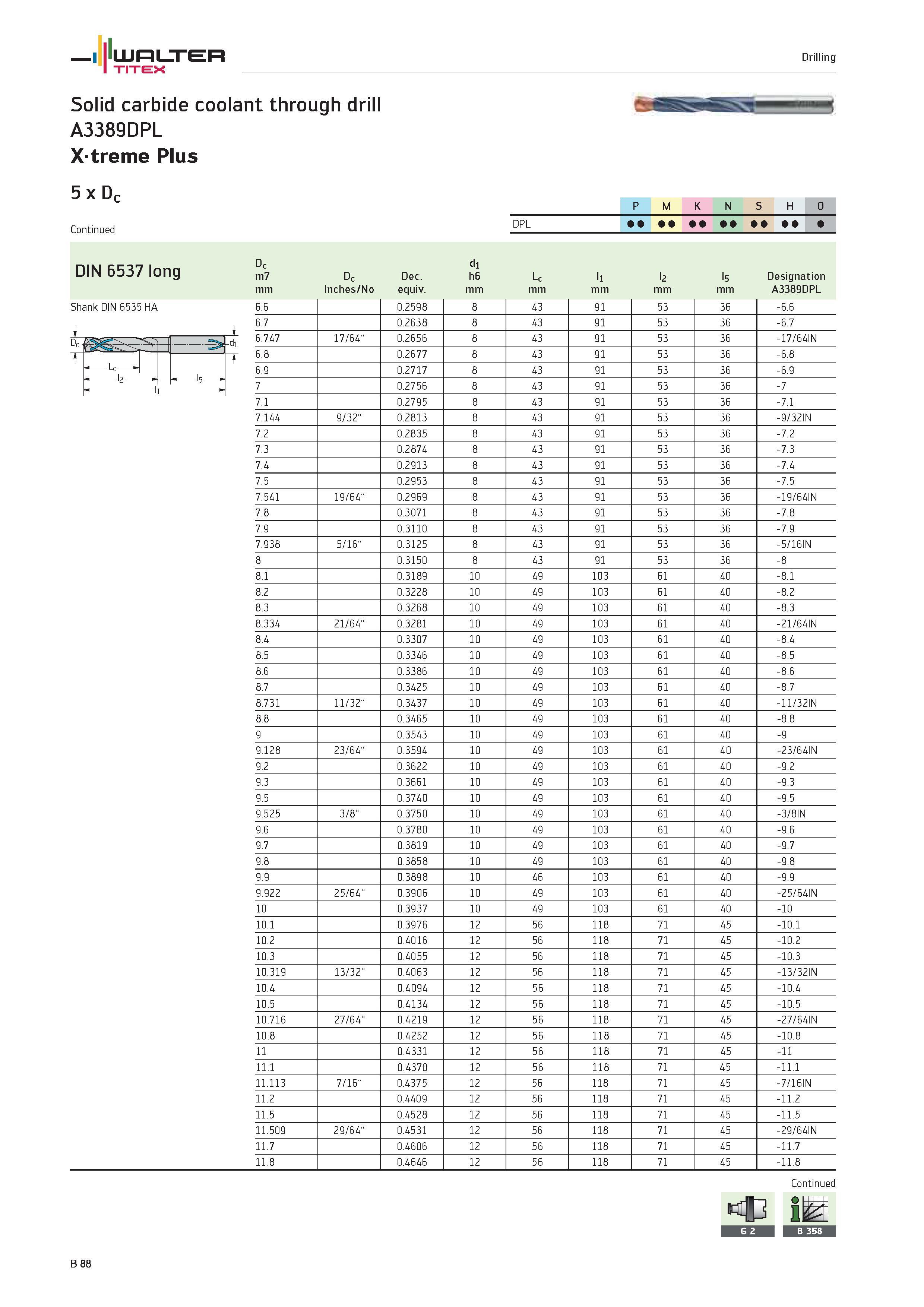The image size is (924, 1307).
Task: Click designation -3/8IN
Action: pyautogui.click(x=791, y=814)
